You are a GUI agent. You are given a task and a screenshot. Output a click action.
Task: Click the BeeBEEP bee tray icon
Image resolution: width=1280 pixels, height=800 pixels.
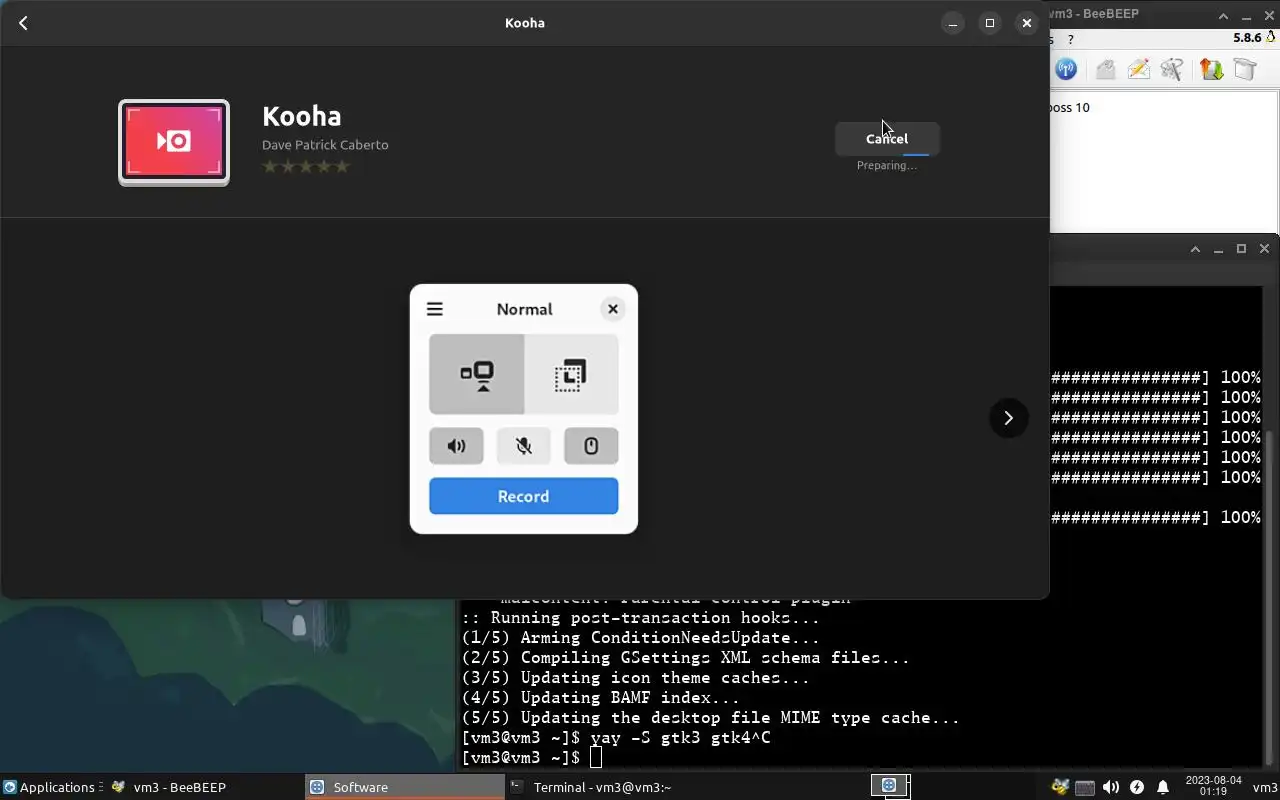coord(1060,787)
